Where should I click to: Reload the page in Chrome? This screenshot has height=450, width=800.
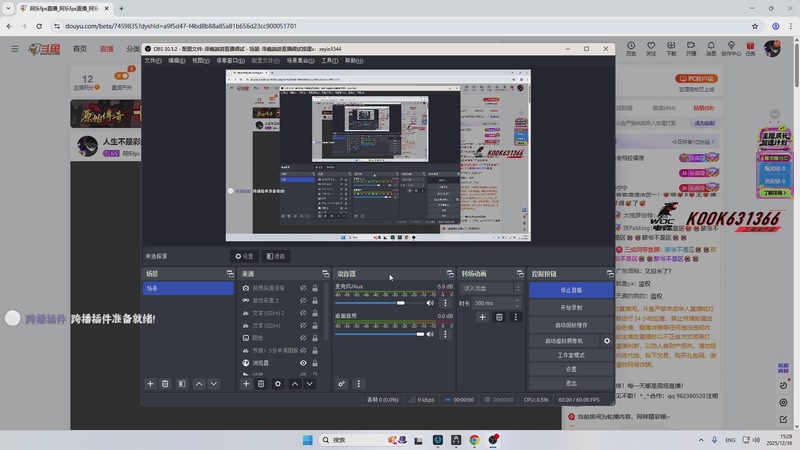(x=39, y=26)
